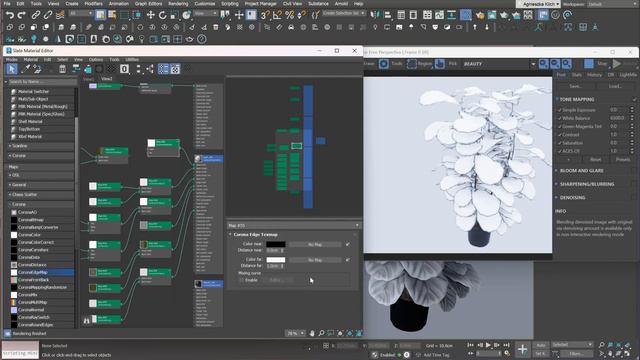Toggle Simple Exposure checkbox
640x360 pixels.
tap(560, 110)
